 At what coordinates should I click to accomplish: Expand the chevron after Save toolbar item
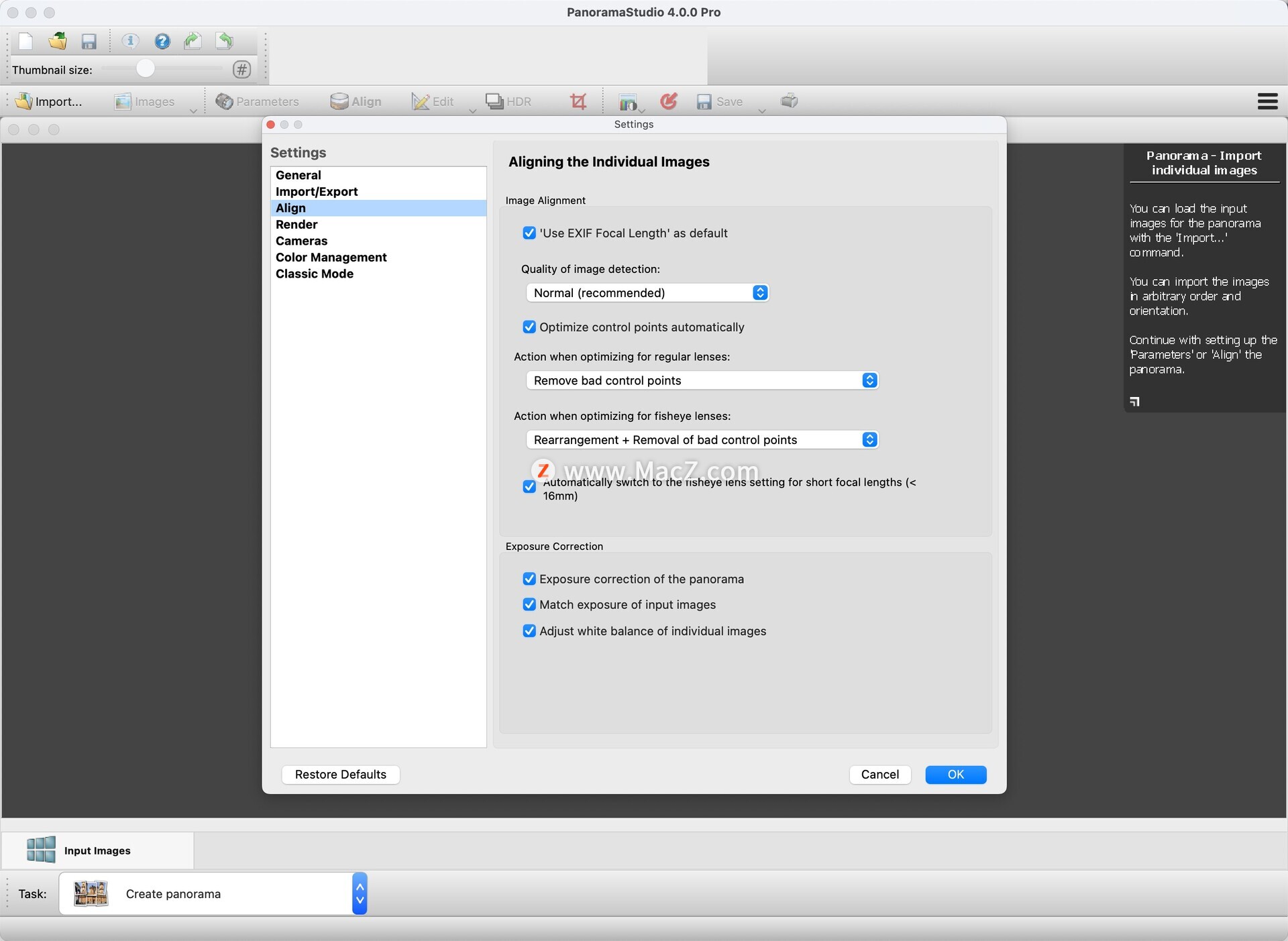tap(762, 111)
